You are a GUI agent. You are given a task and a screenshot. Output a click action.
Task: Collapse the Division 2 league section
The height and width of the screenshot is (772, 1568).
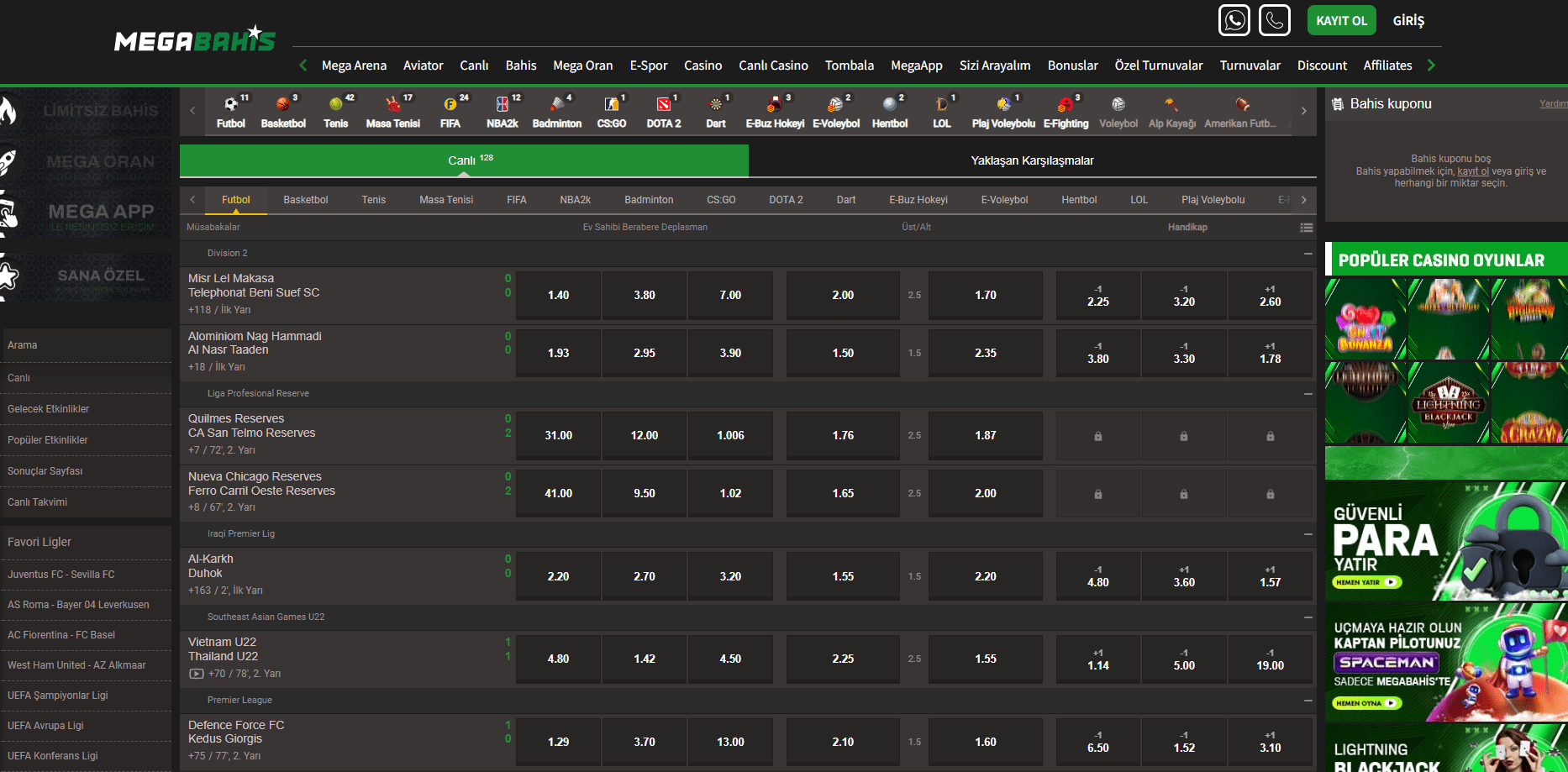pyautogui.click(x=1308, y=253)
